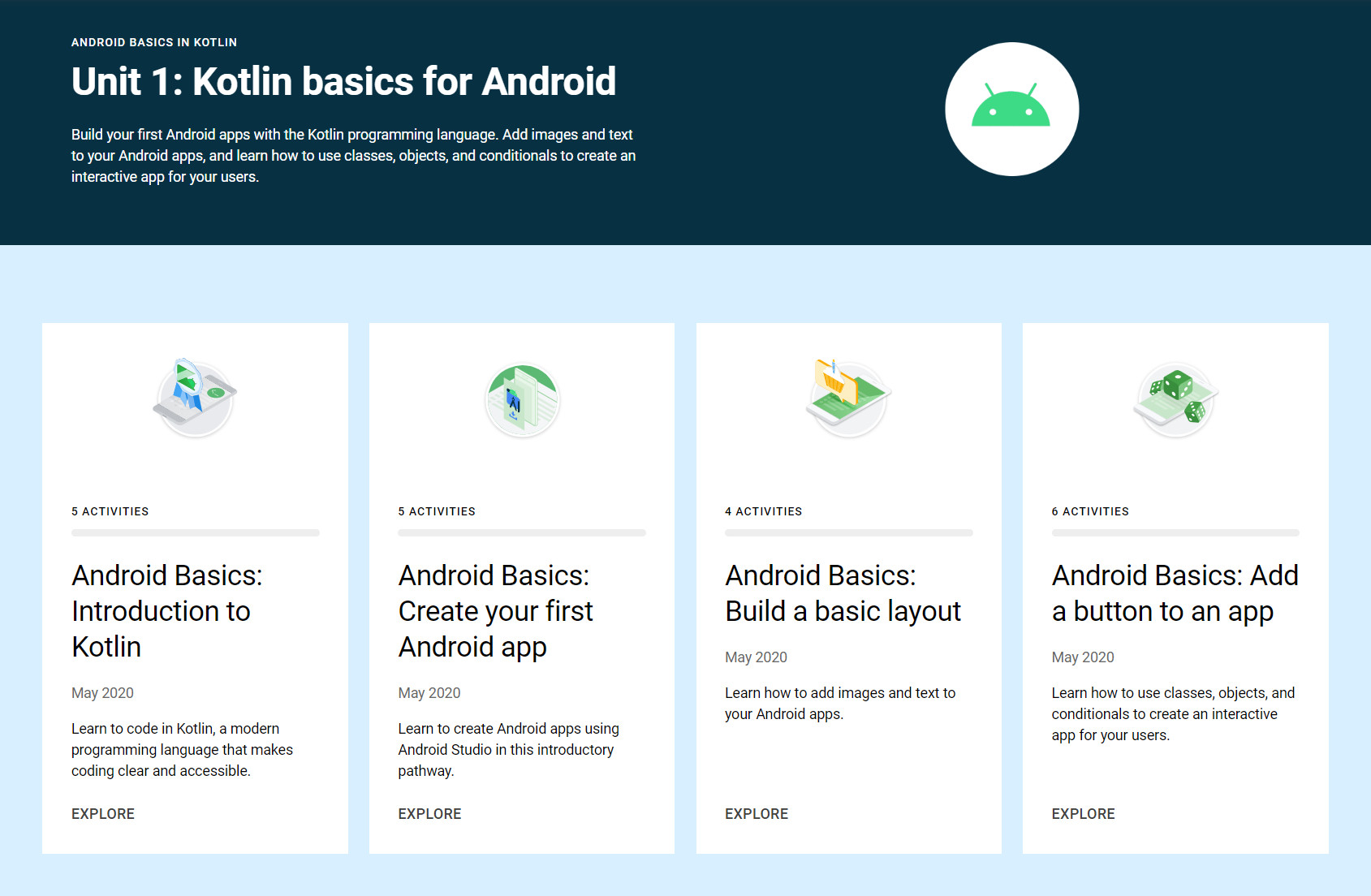Click 'Learn how to use classes, objects' description

tap(1173, 714)
